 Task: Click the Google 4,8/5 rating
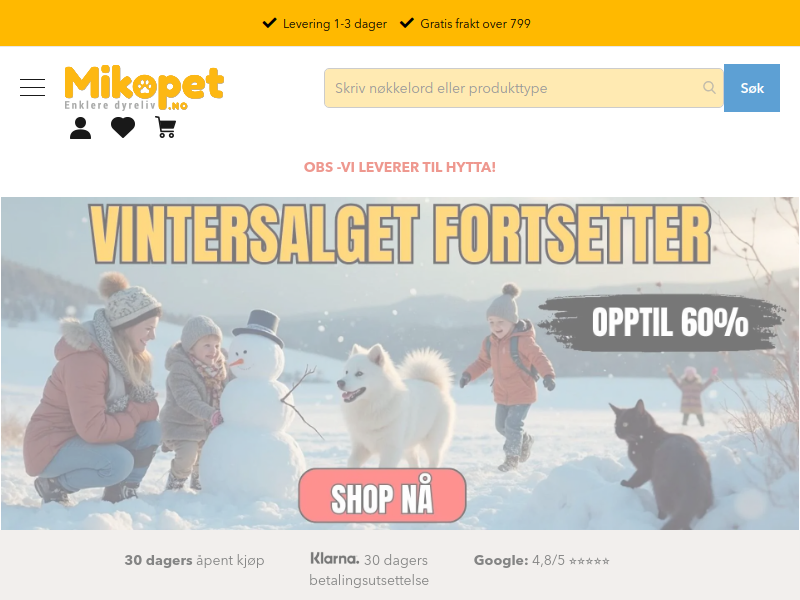(541, 560)
